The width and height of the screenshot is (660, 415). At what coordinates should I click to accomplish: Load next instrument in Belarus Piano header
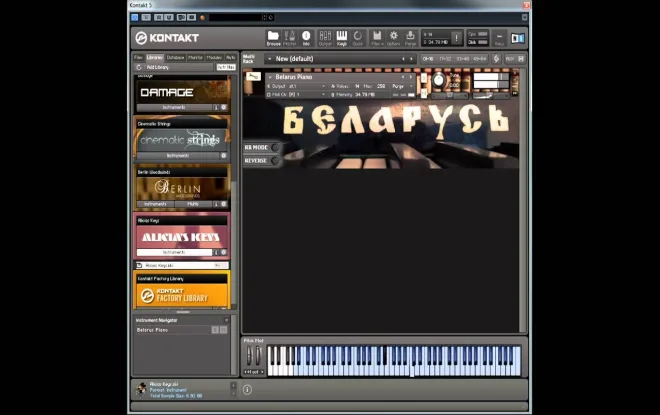[411, 77]
